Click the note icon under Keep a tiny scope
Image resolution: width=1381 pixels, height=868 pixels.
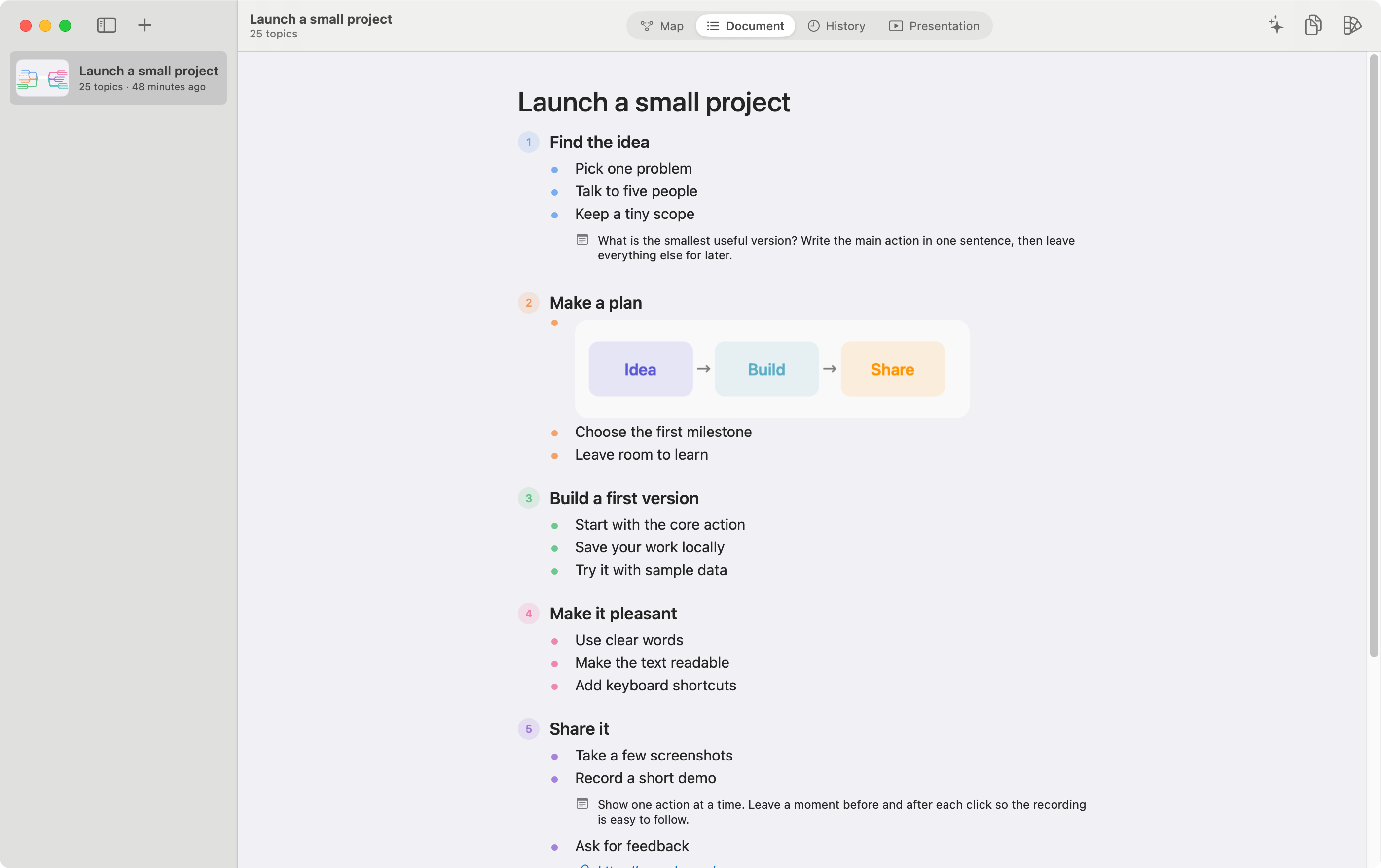[582, 240]
